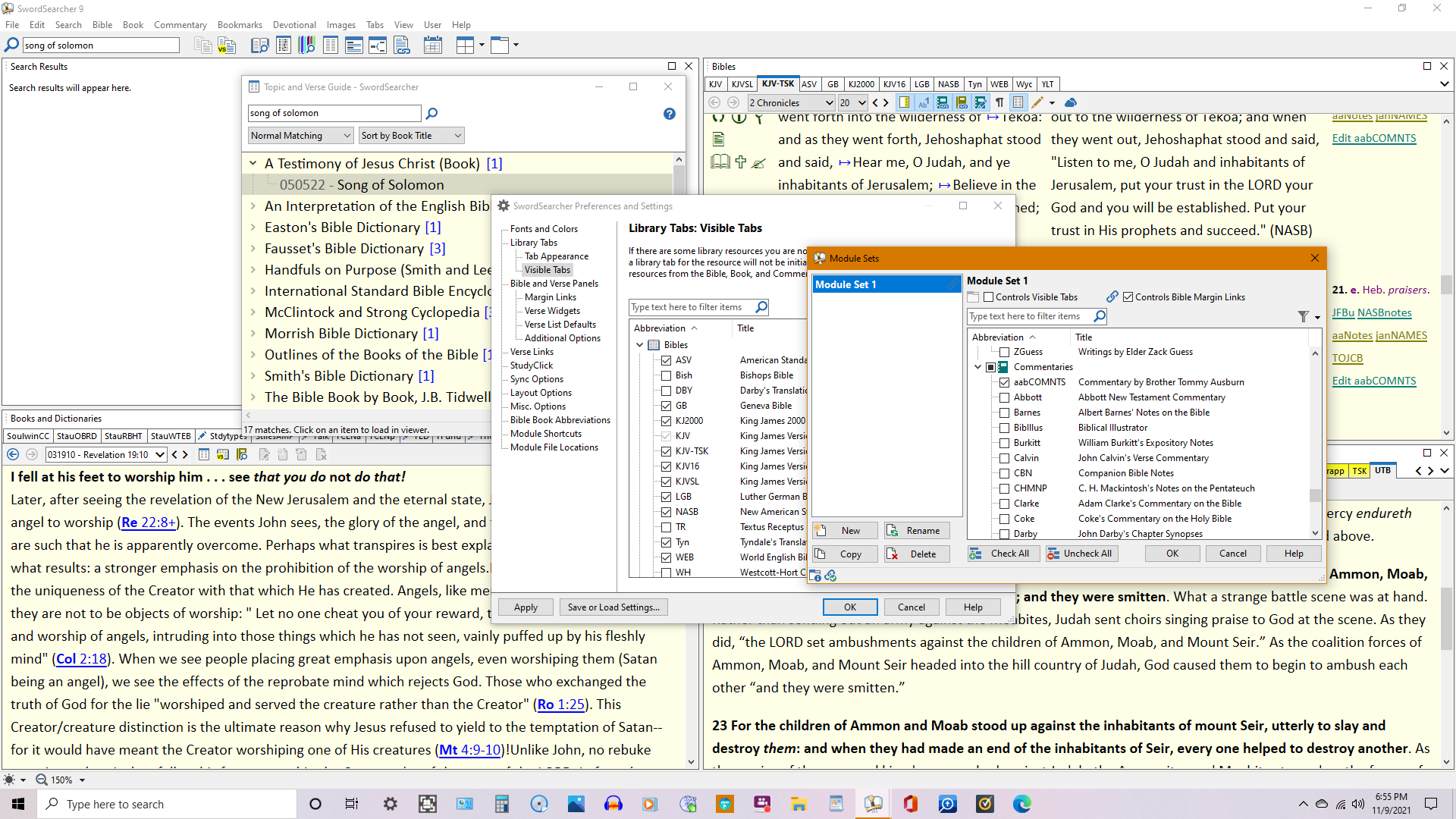Click the Controls Bible Margin Links chain icon
The image size is (1456, 819).
(x=1112, y=297)
